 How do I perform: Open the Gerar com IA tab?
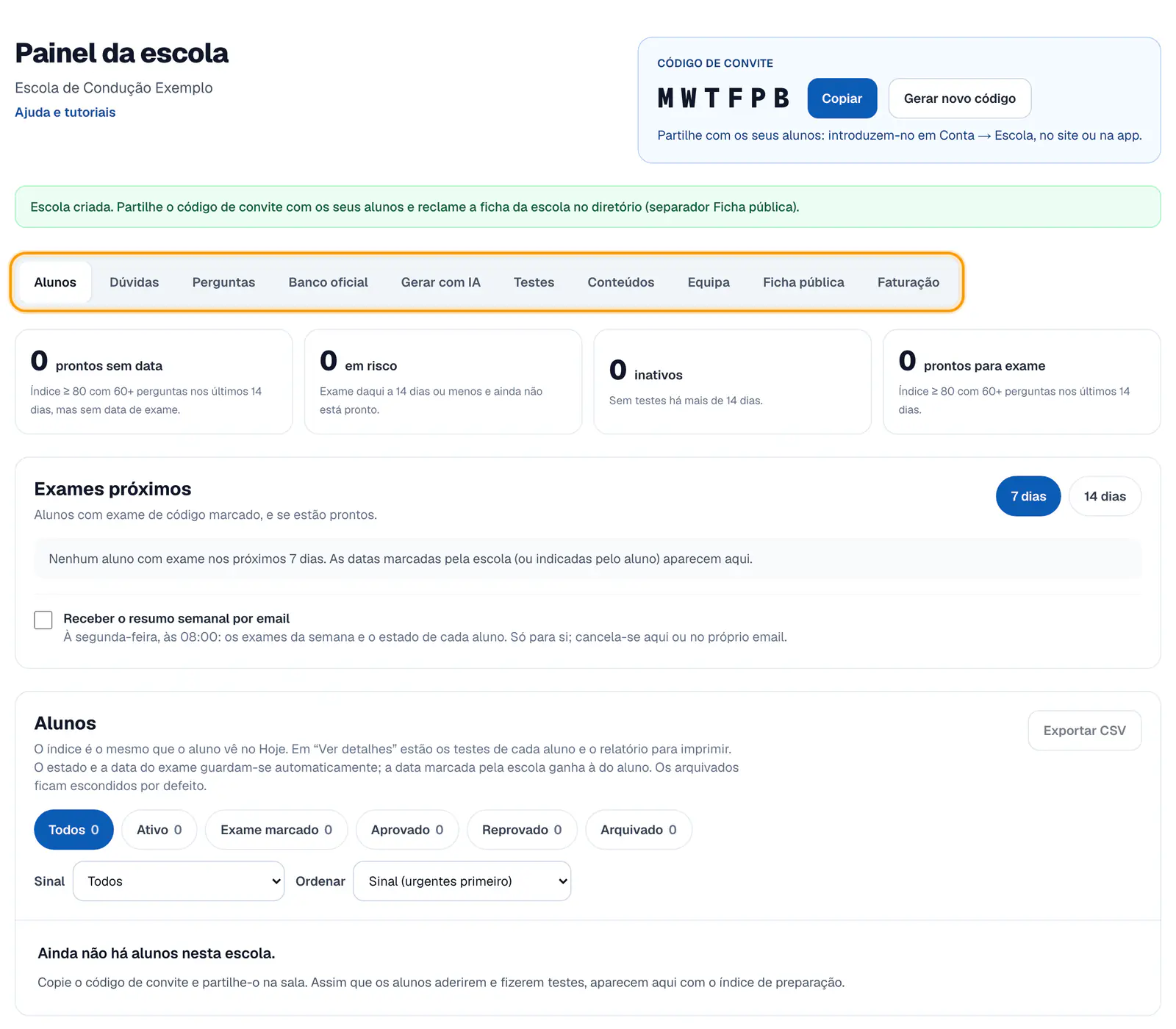tap(440, 282)
